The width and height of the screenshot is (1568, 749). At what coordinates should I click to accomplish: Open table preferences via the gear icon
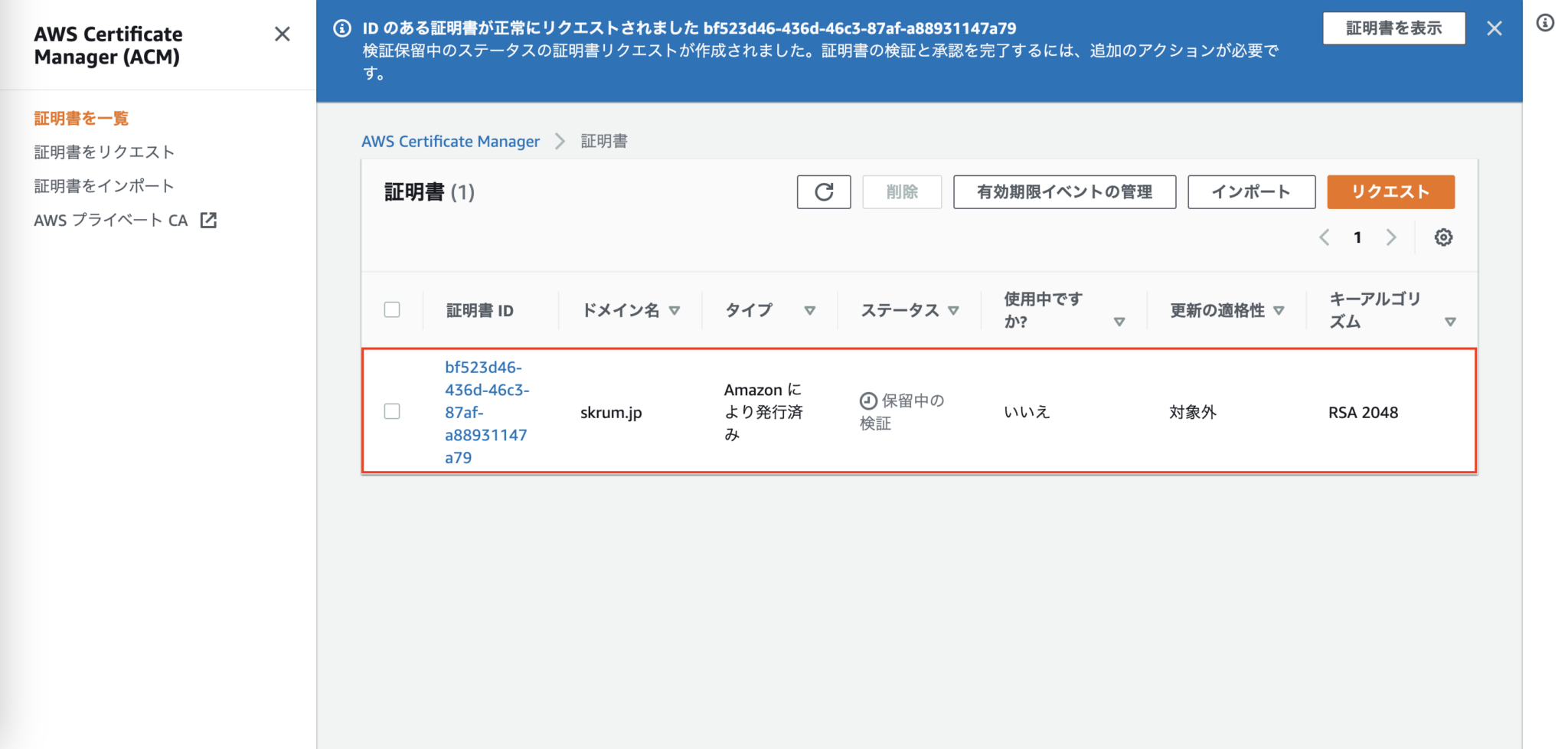coord(1442,237)
